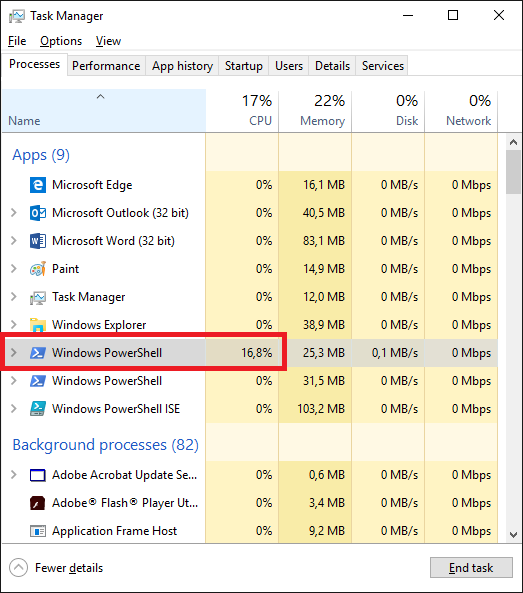Click the vertical scrollbar thumb
523x593 pixels.
[513, 172]
